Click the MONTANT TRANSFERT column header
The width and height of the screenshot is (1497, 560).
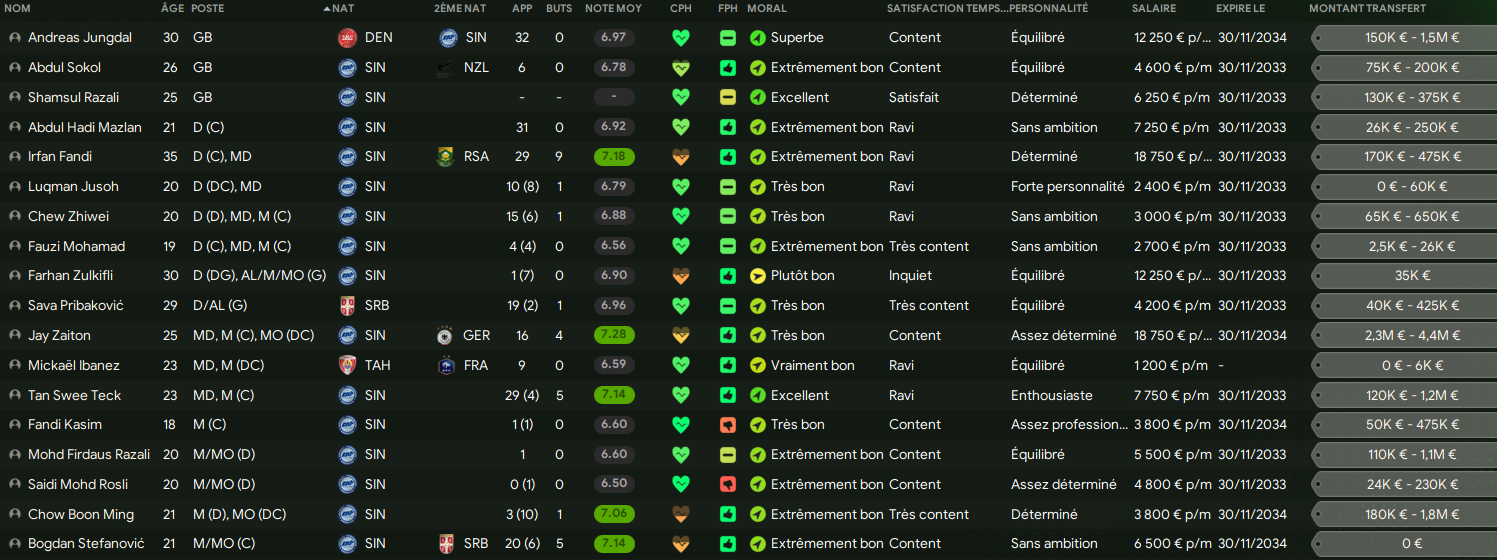coord(1367,8)
